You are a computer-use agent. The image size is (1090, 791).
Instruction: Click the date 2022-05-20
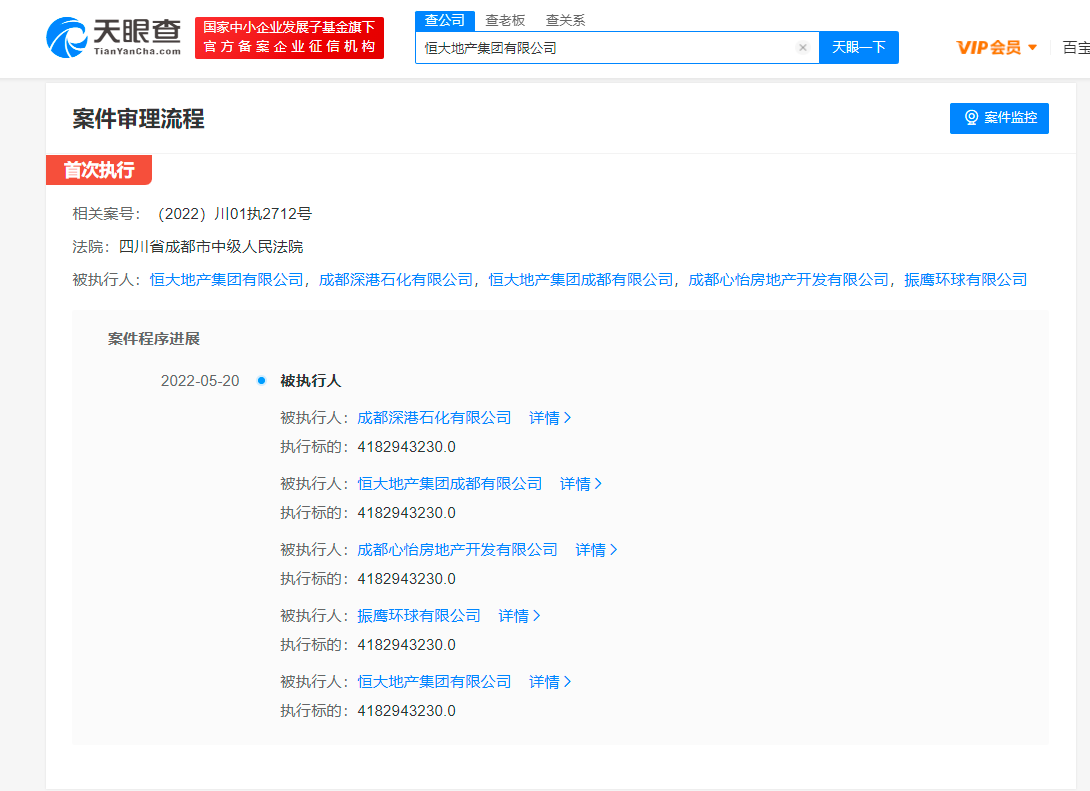click(200, 381)
